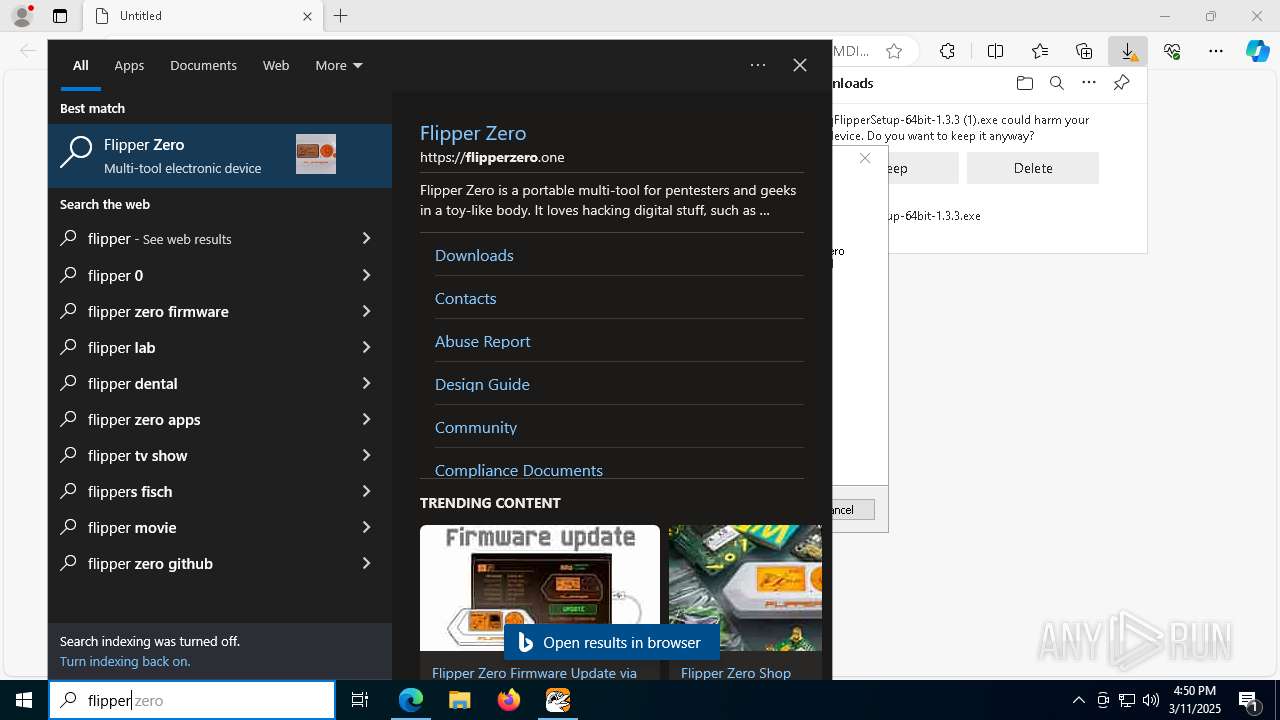Viewport: 1280px width, 720px height.
Task: Open the Compliance Documents link
Action: point(519,470)
